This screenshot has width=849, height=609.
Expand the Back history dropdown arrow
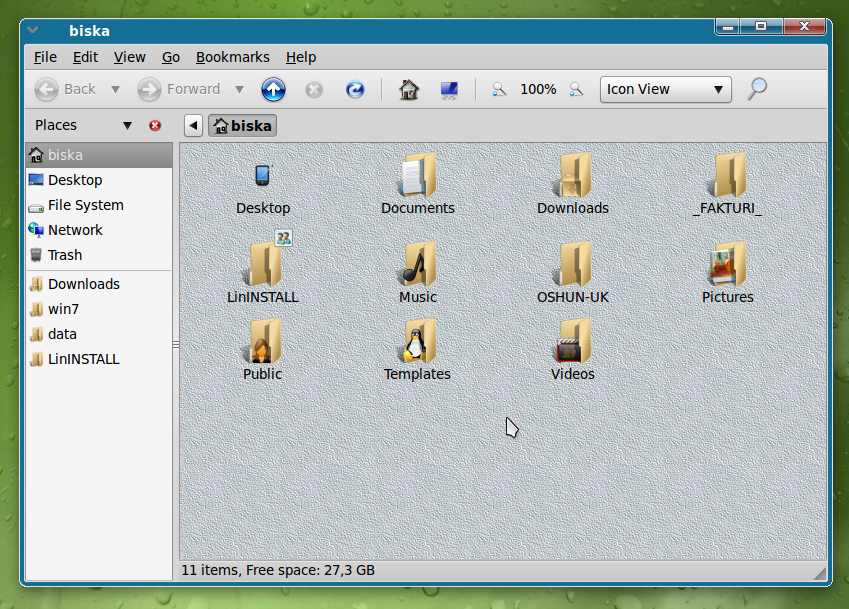point(115,89)
